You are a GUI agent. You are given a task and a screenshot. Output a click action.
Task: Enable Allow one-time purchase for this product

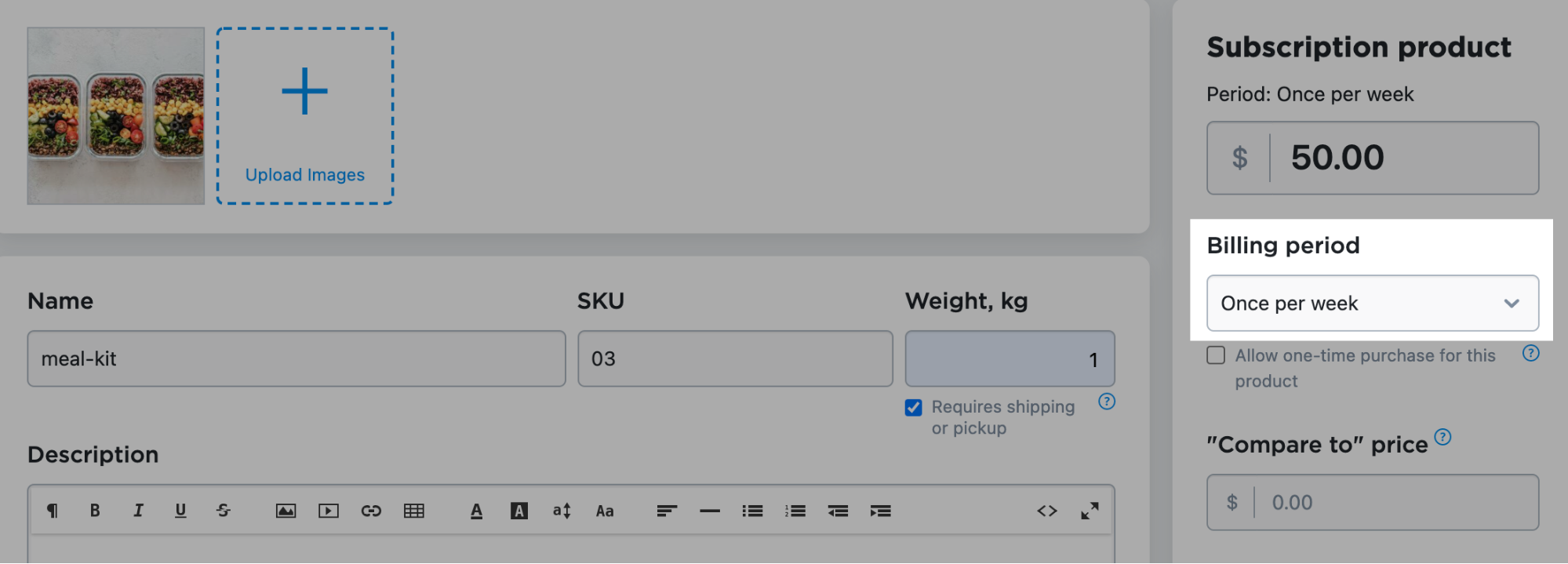click(x=1216, y=355)
